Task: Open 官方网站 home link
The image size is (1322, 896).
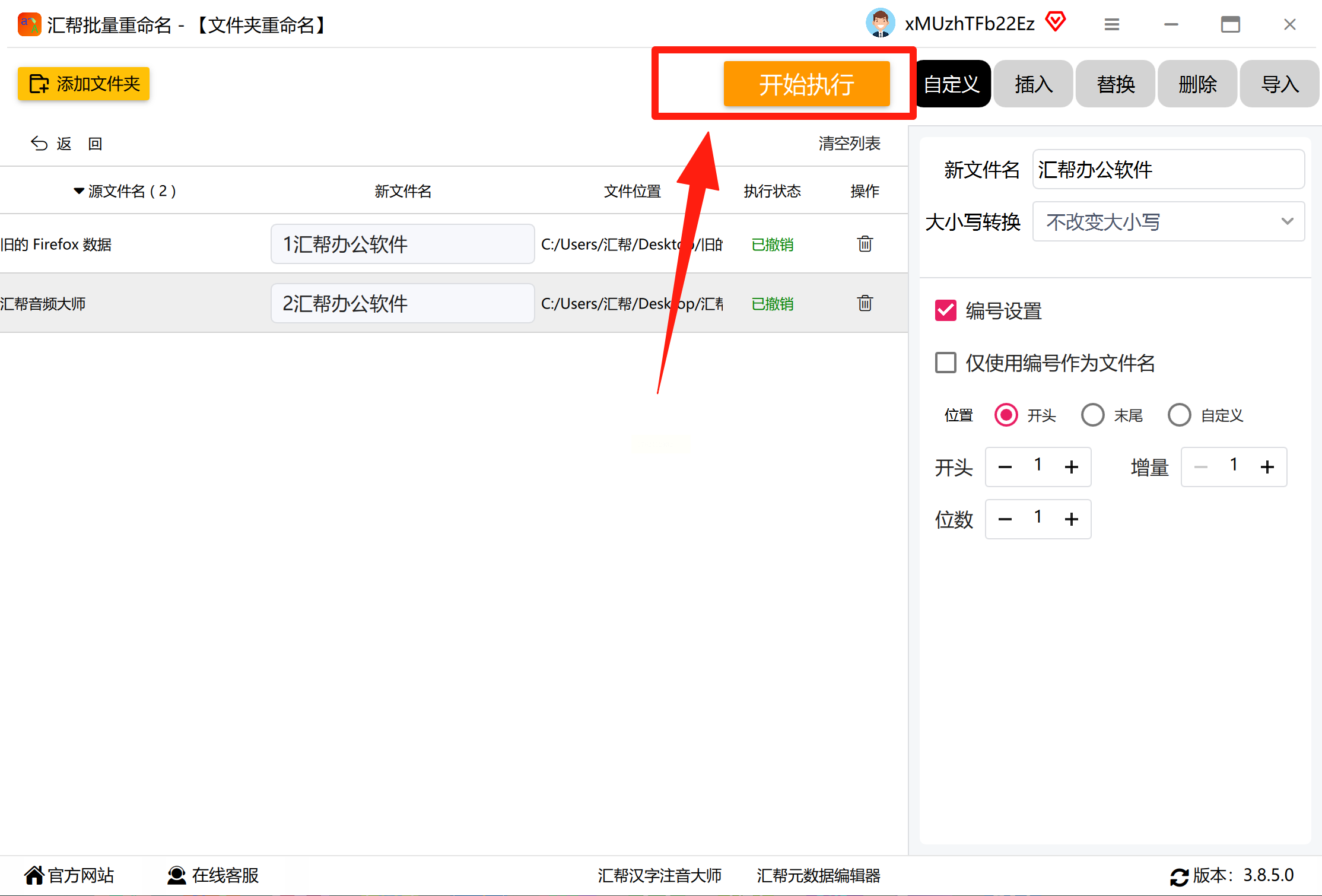Action: tap(69, 875)
